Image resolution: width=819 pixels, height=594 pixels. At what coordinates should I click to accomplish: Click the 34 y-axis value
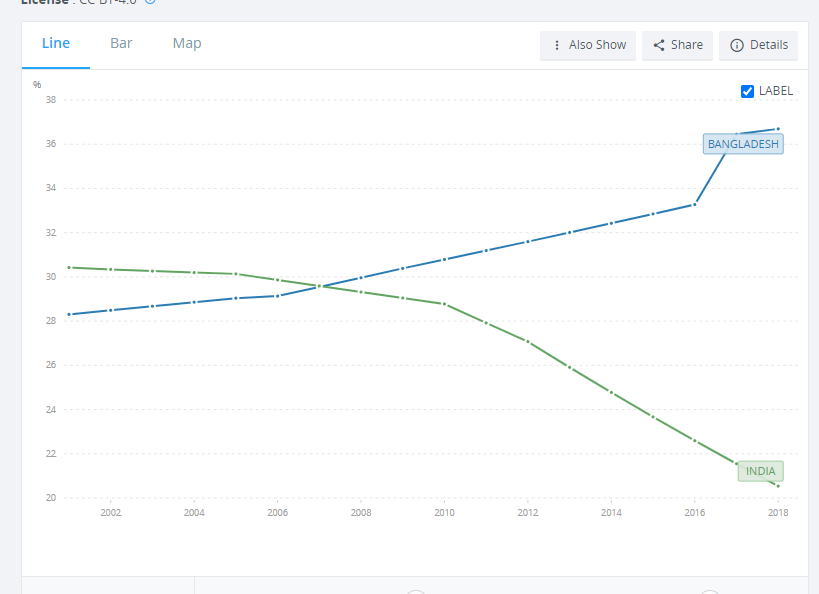pos(51,188)
